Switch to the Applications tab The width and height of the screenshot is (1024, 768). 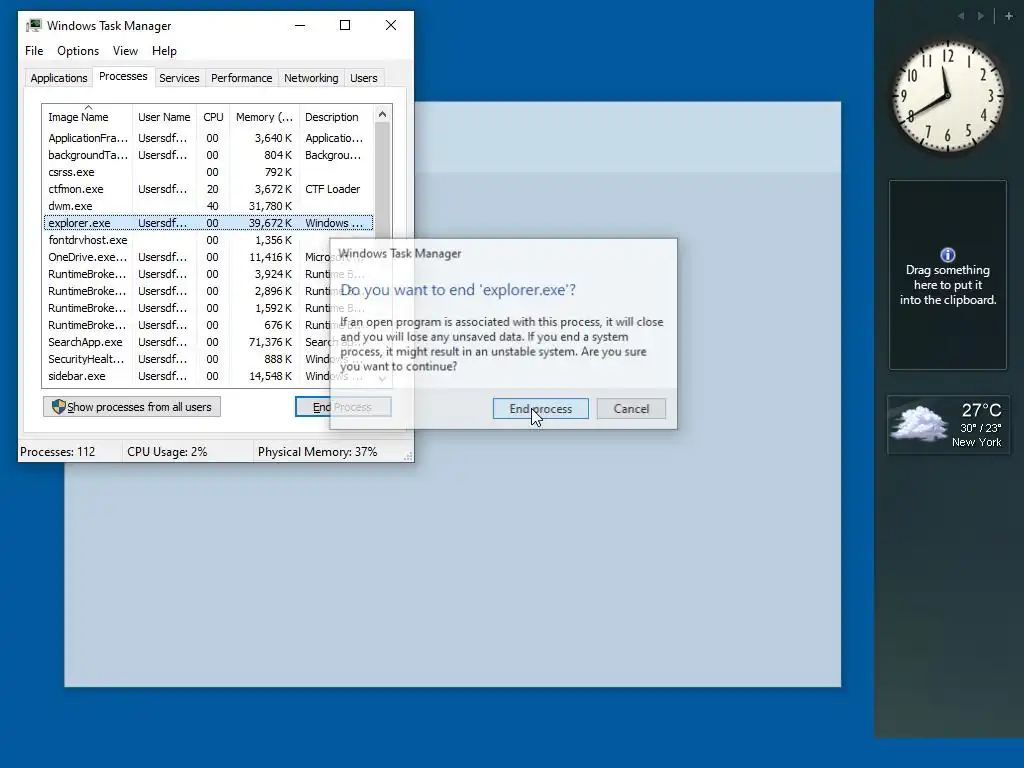click(59, 78)
